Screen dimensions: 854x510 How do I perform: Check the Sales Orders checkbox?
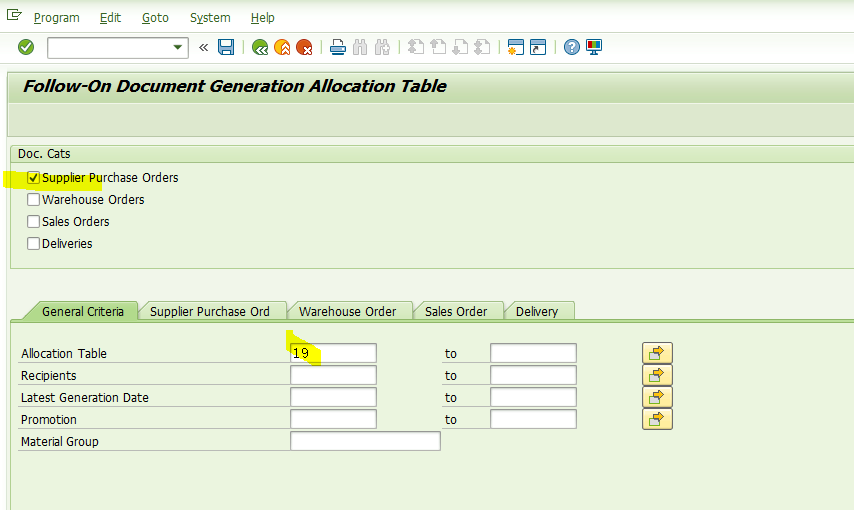coord(33,222)
